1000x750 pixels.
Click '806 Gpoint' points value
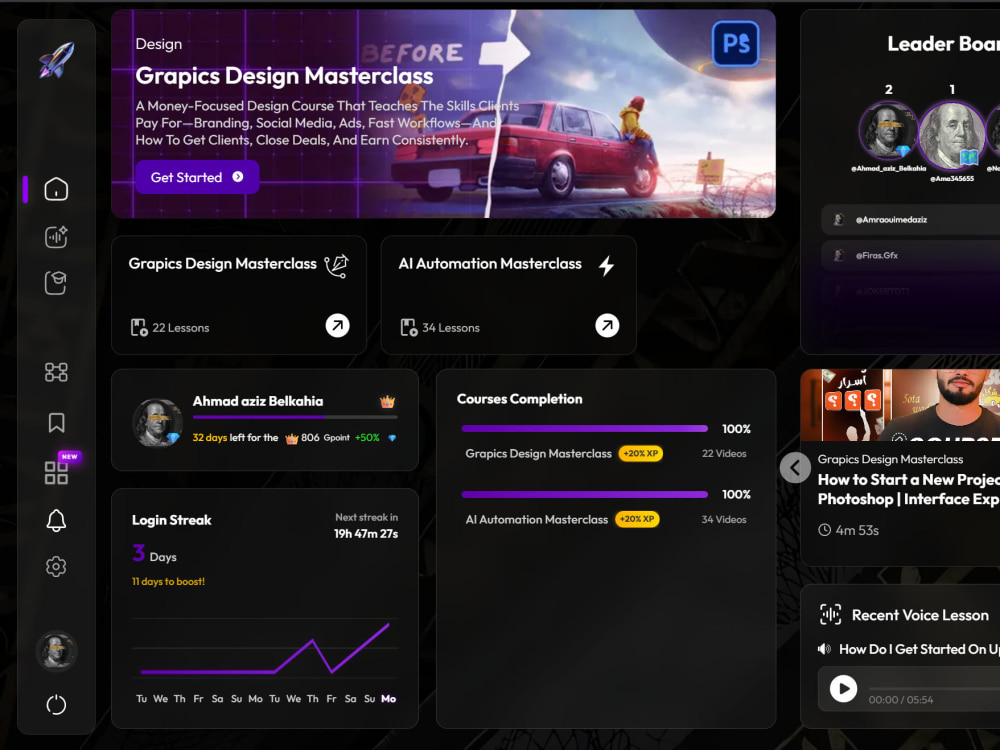coord(325,438)
